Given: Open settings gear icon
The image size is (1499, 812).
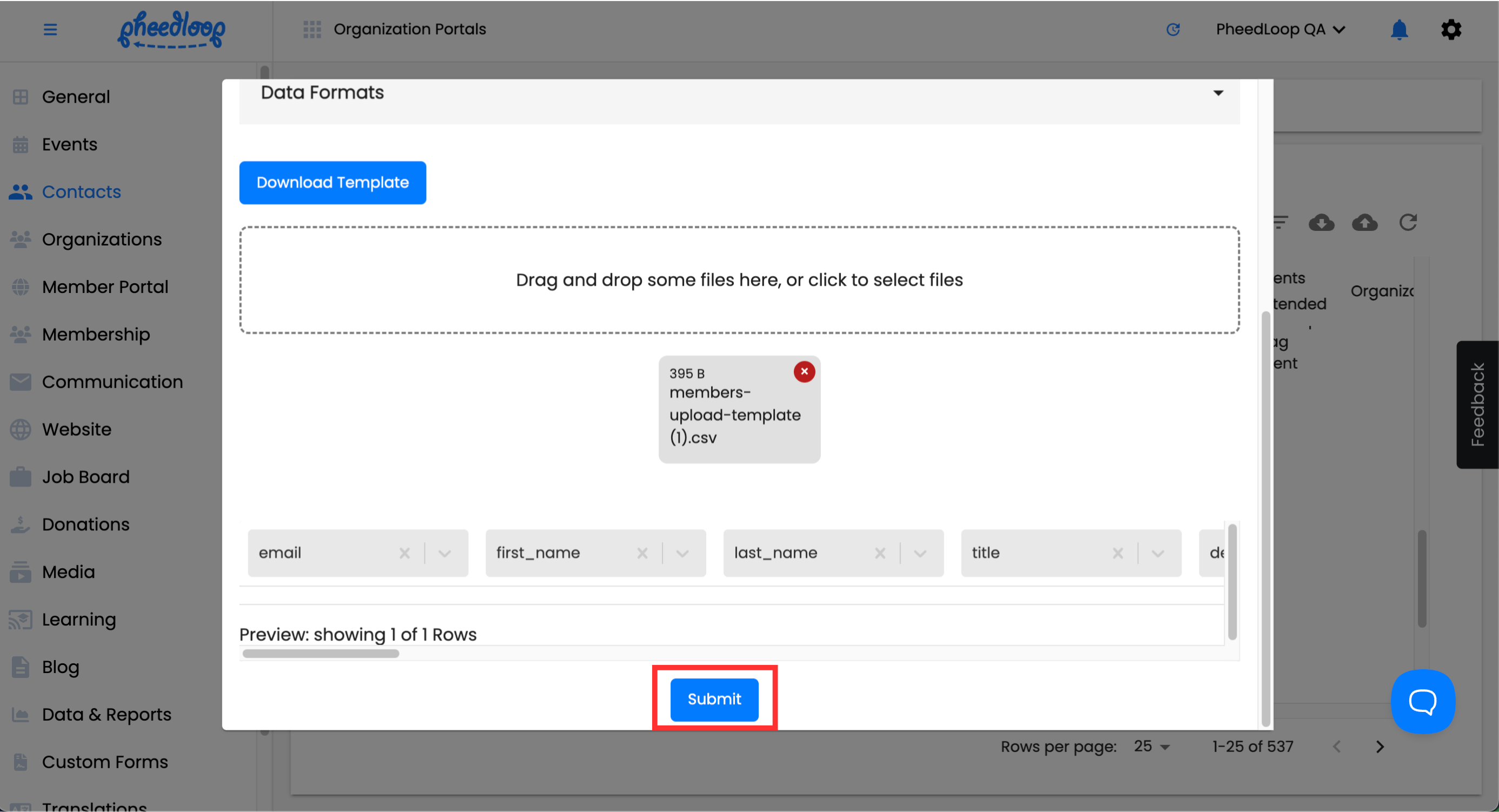Looking at the screenshot, I should [x=1451, y=29].
